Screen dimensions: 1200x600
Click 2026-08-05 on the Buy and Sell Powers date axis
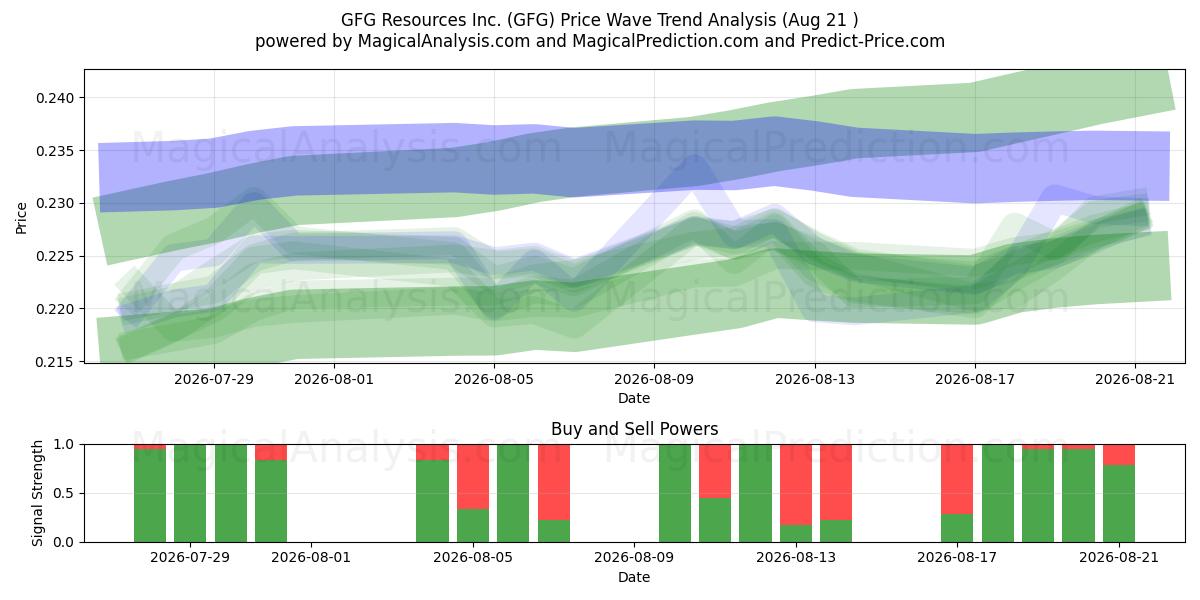click(473, 558)
